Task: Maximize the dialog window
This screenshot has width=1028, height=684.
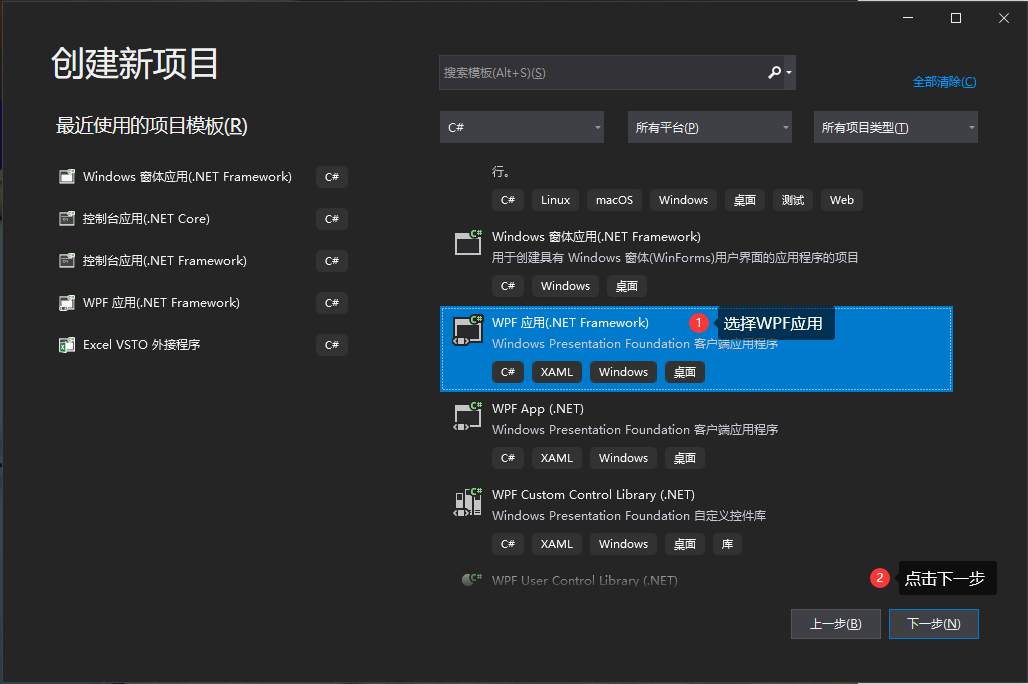Action: coord(956,18)
